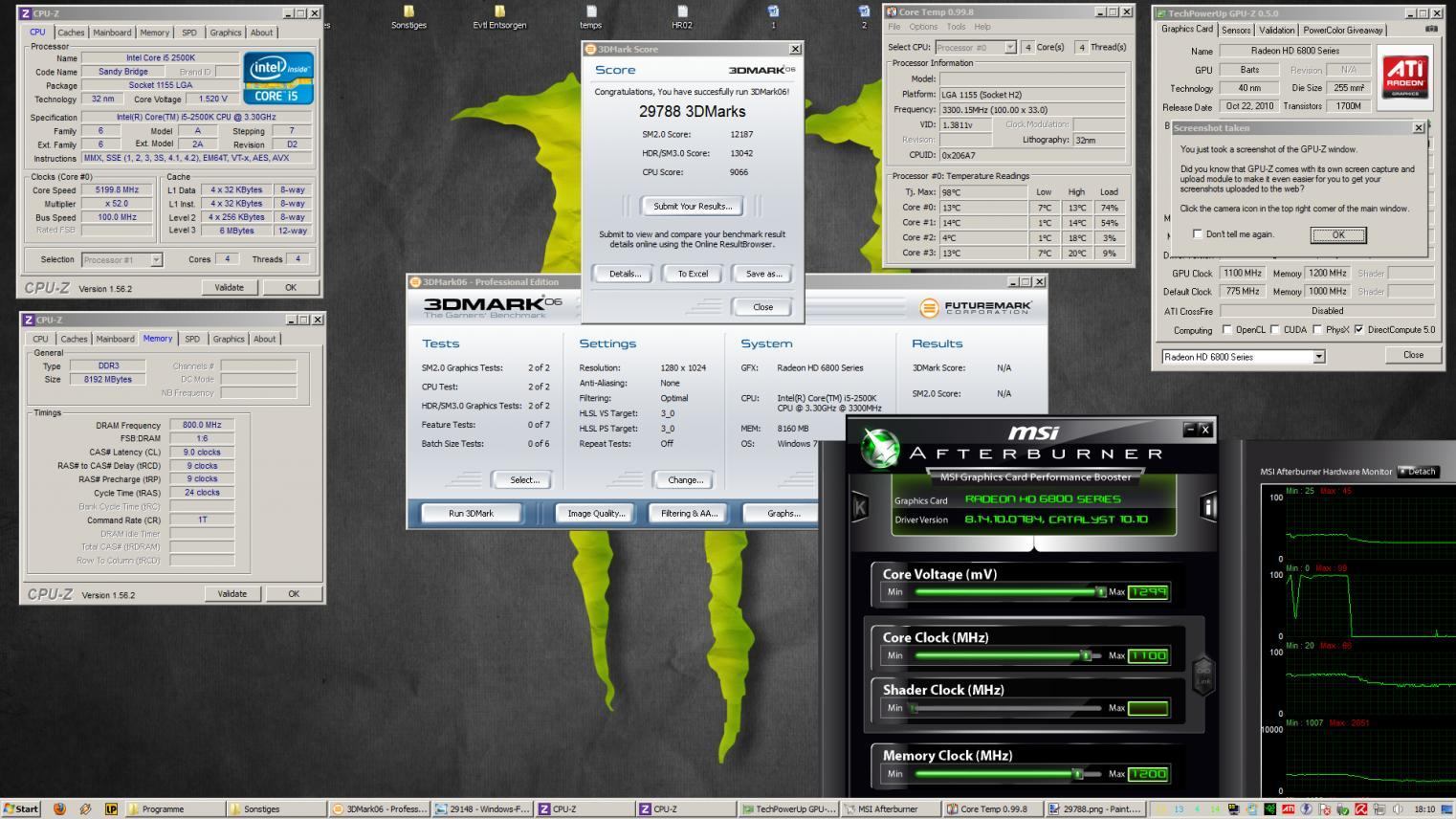Open the HR02 desktop file
The height and width of the screenshot is (819, 1456).
pyautogui.click(x=681, y=17)
